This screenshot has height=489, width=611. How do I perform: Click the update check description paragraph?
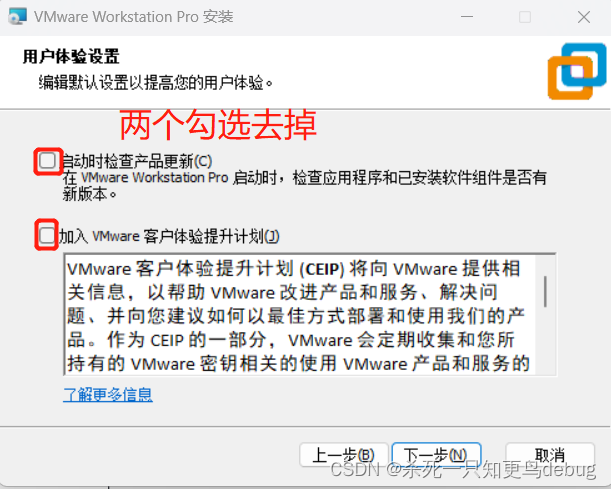pyautogui.click(x=304, y=185)
